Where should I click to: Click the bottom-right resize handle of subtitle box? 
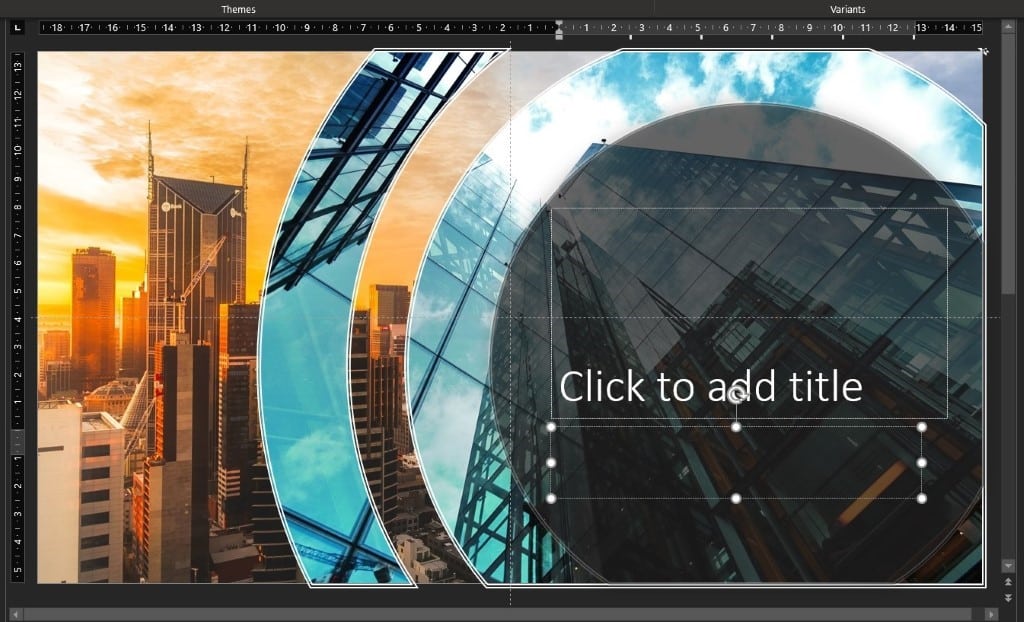tap(921, 498)
